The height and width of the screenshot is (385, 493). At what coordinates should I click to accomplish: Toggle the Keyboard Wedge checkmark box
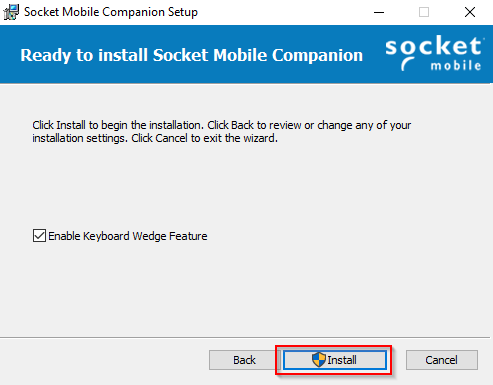39,235
